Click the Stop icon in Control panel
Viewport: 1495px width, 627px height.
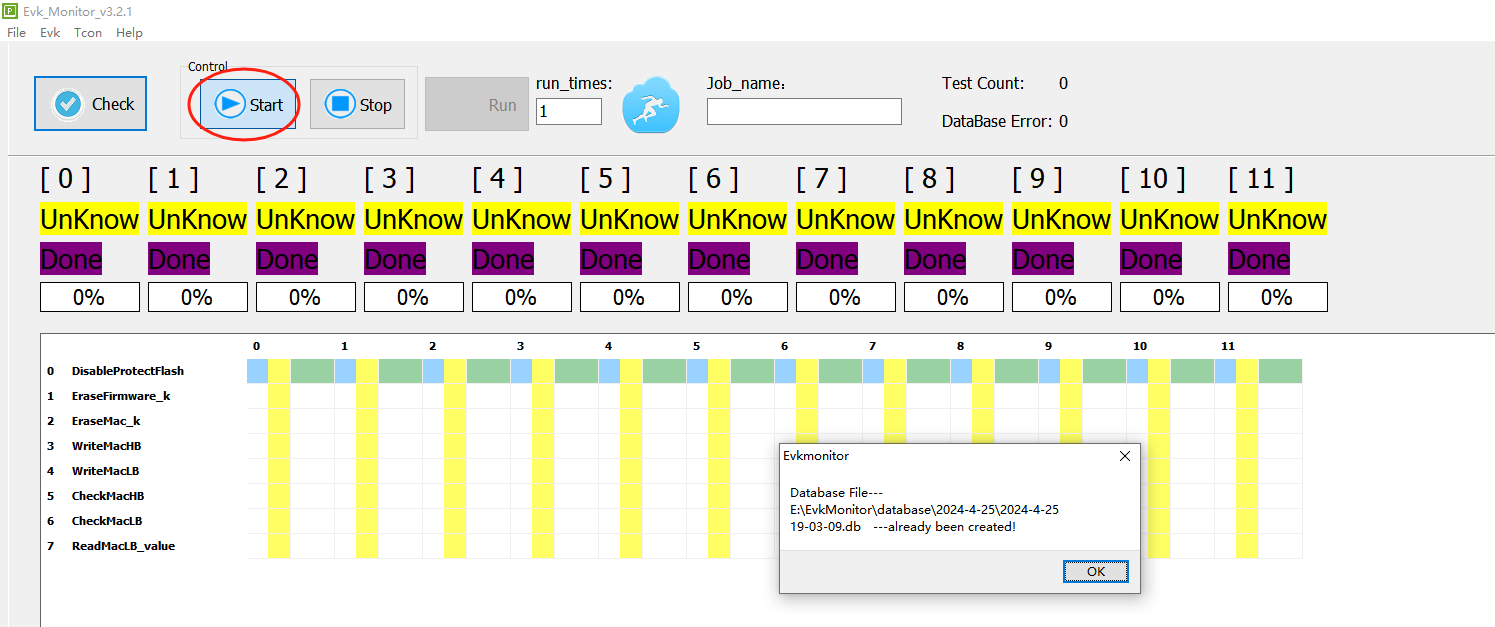(339, 104)
